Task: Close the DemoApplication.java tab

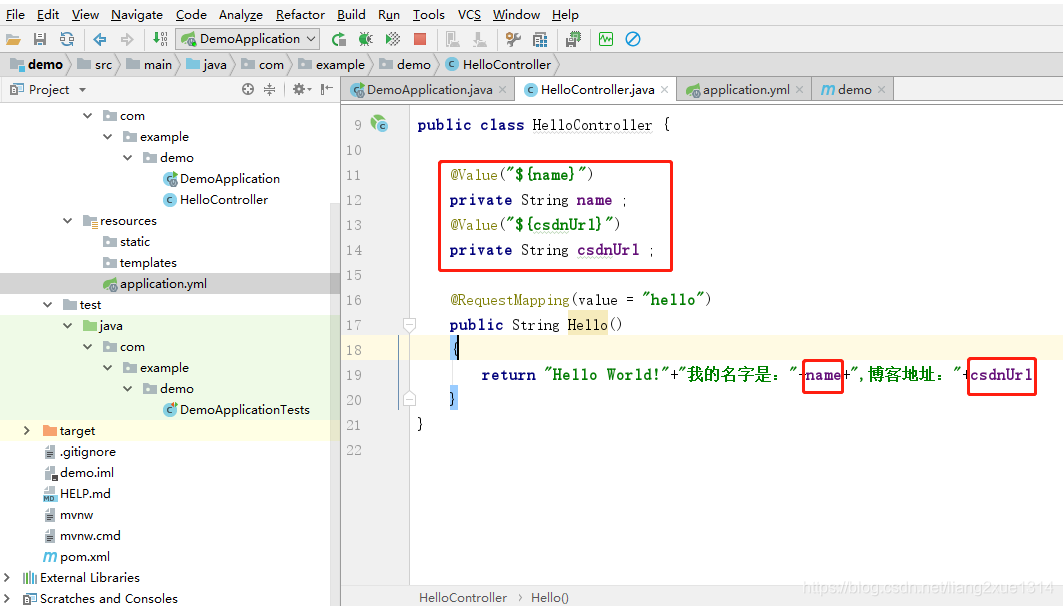Action: tap(502, 89)
